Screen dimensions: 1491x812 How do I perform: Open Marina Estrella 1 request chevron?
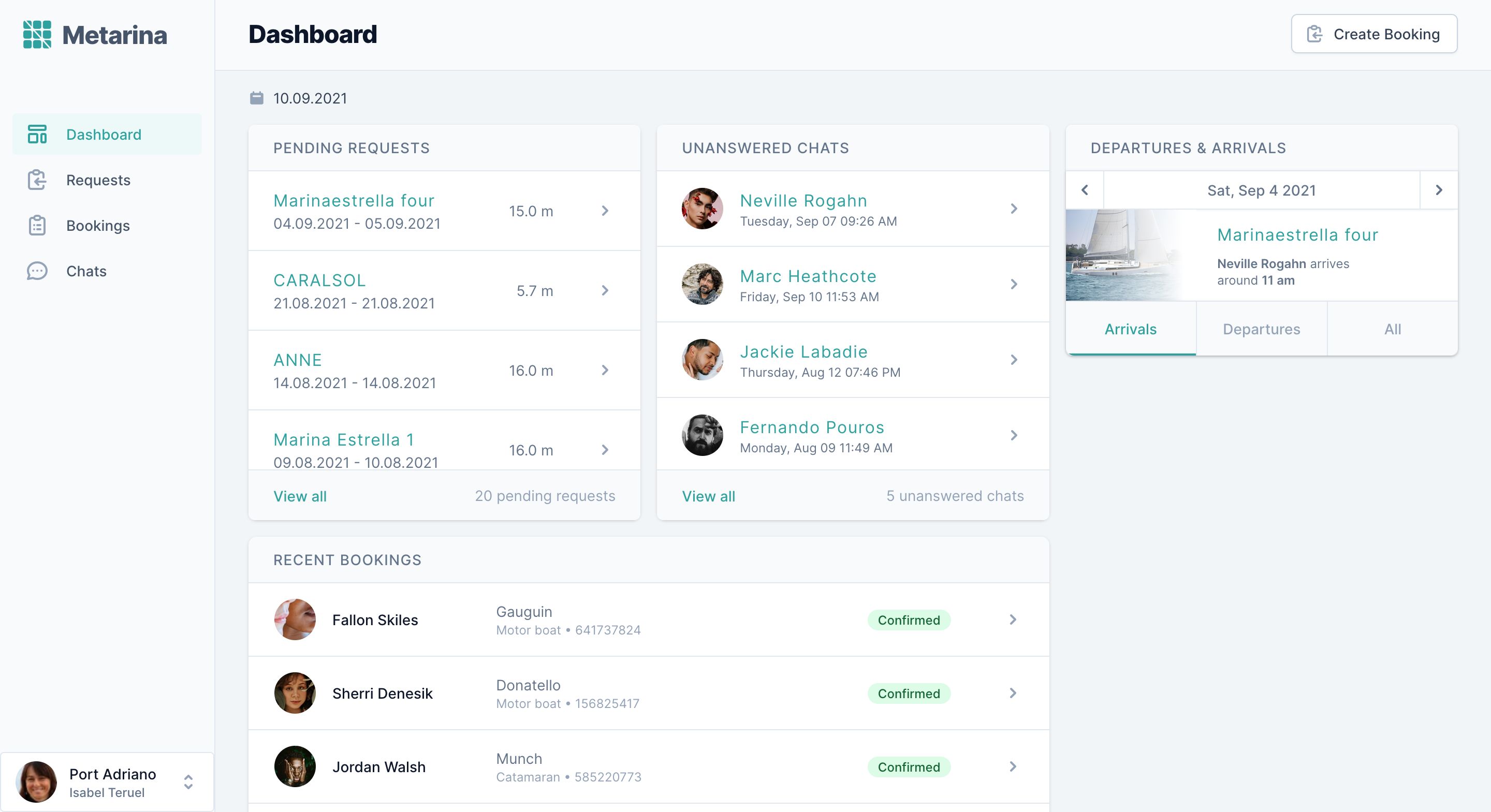coord(605,450)
